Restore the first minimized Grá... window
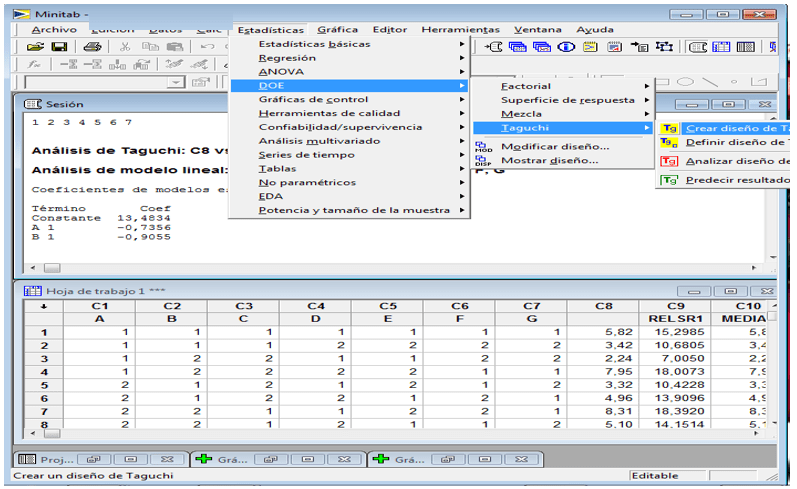The width and height of the screenshot is (797, 489). [x=270, y=460]
